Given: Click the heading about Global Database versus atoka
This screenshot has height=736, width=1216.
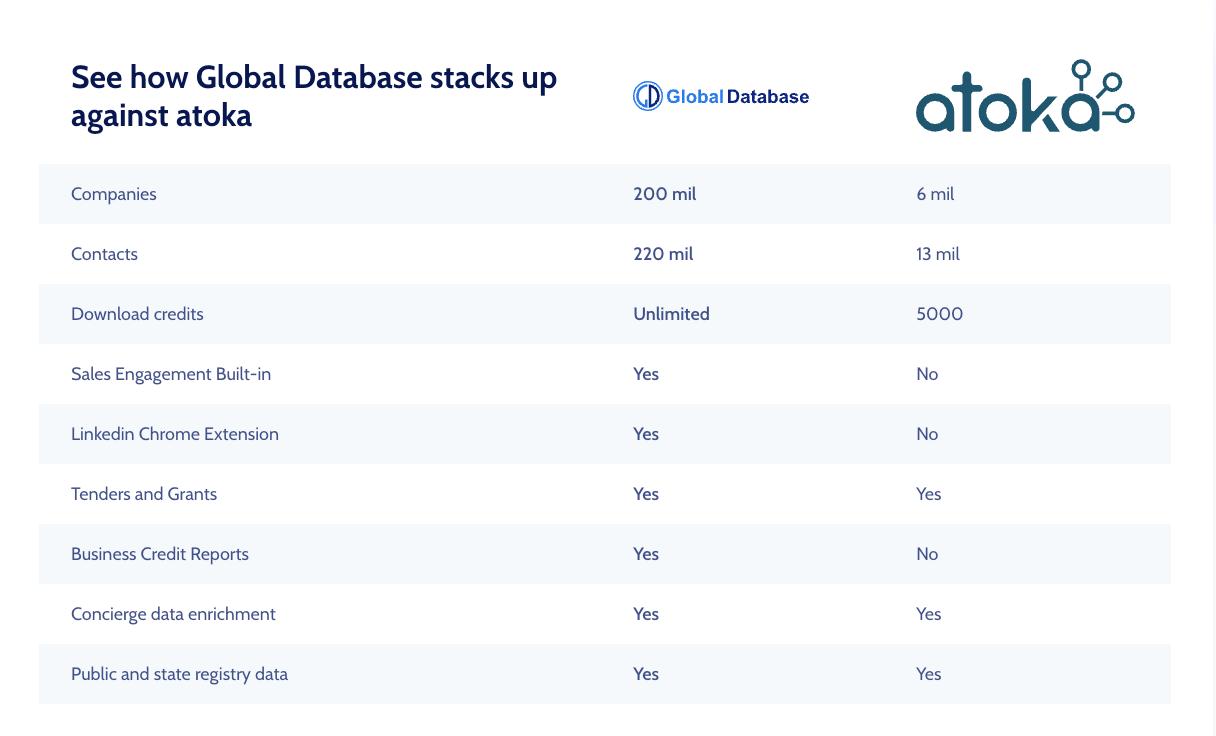Looking at the screenshot, I should [x=314, y=96].
